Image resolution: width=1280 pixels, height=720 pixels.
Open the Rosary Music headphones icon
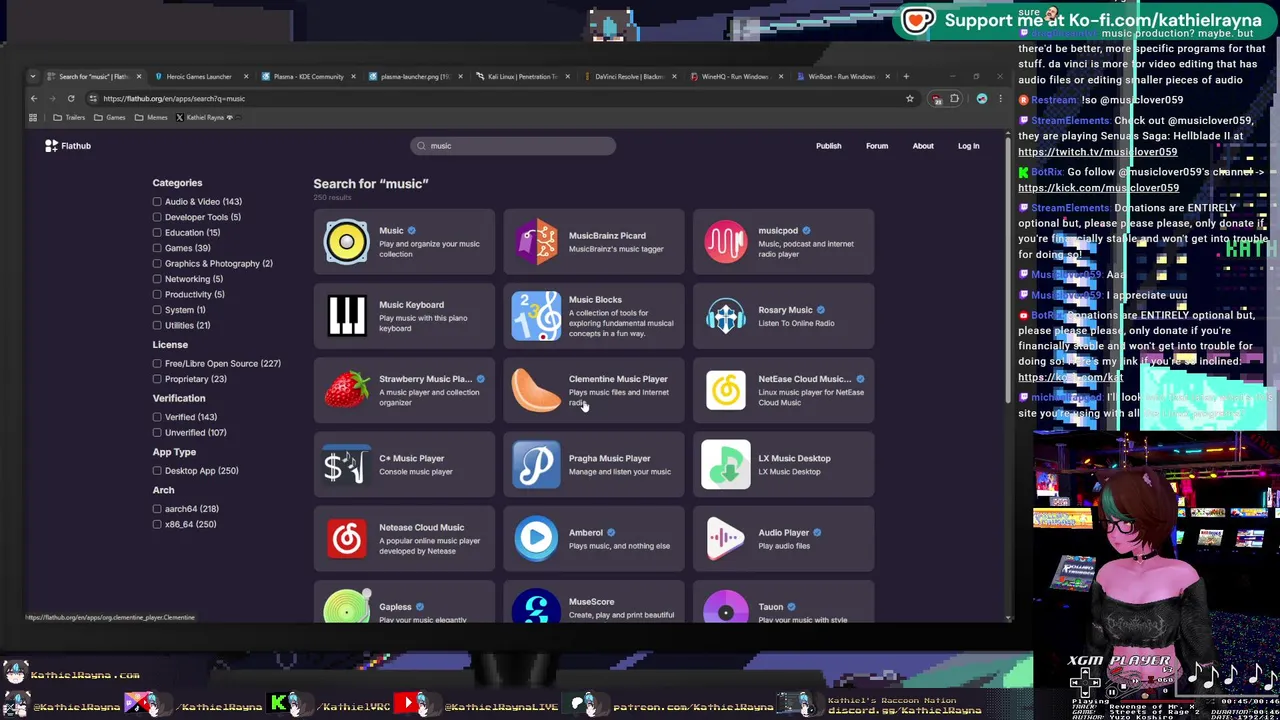(x=726, y=315)
